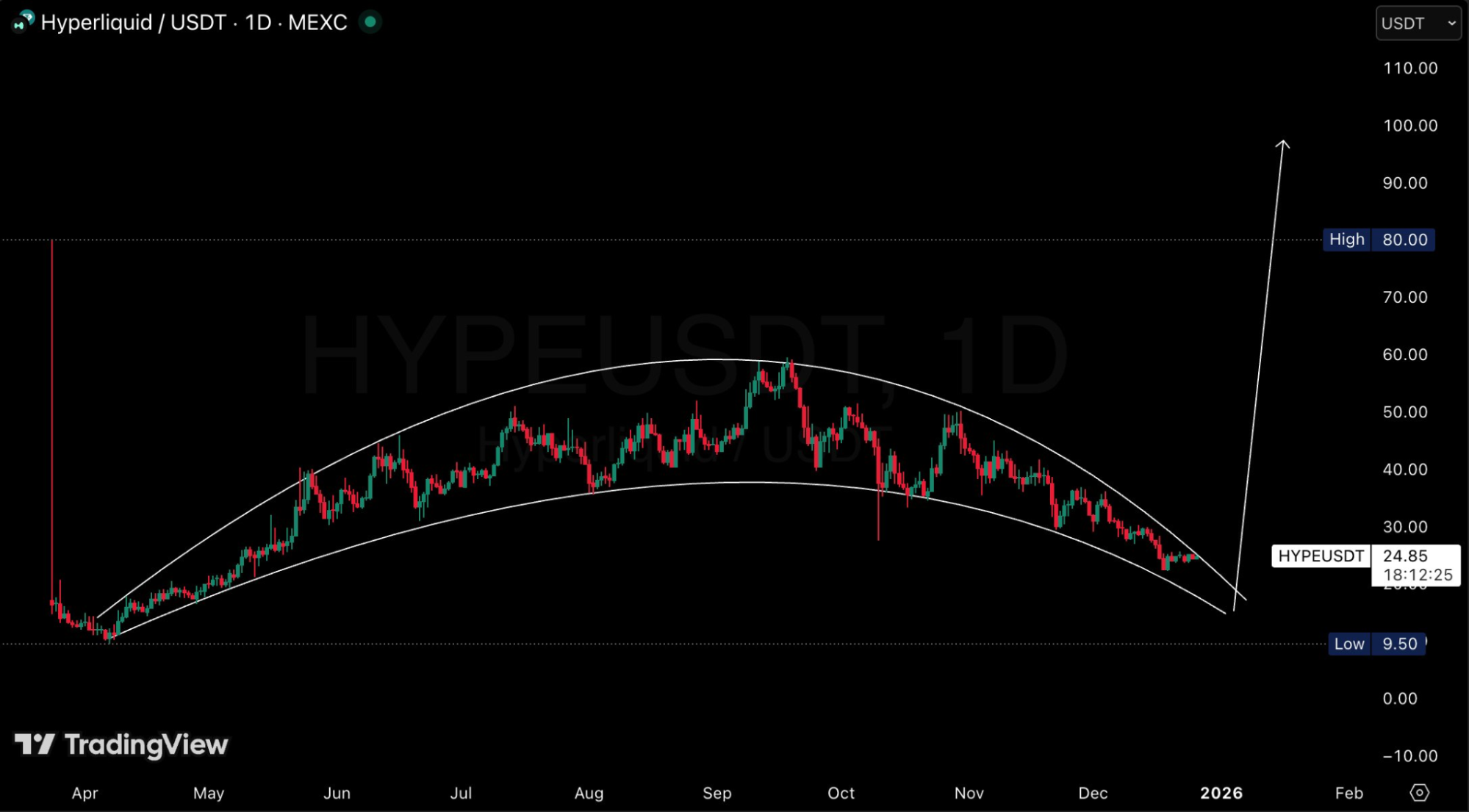Screen dimensions: 1469x812
Task: Click the 24.85 current price box
Action: (1405, 556)
